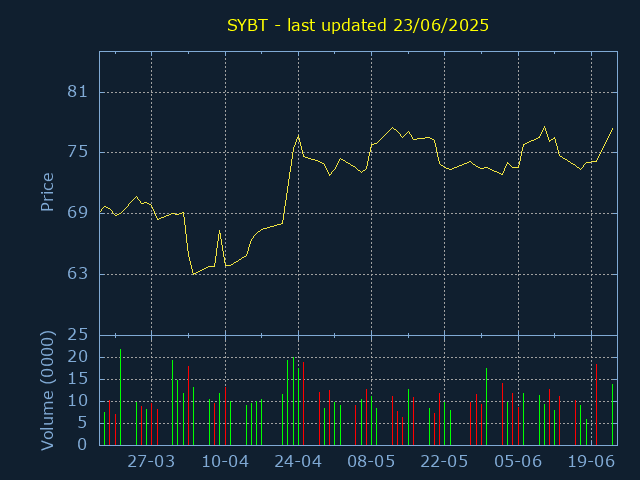Click the tallest green volume bar near 22
Image resolution: width=640 pixels, height=480 pixels.
[x=120, y=397]
